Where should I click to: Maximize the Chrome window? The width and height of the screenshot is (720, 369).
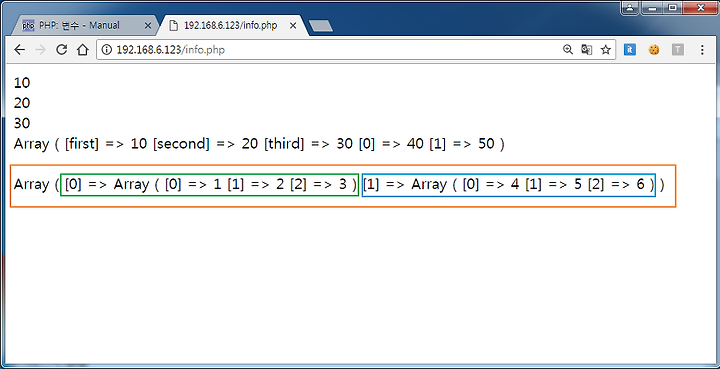click(673, 8)
